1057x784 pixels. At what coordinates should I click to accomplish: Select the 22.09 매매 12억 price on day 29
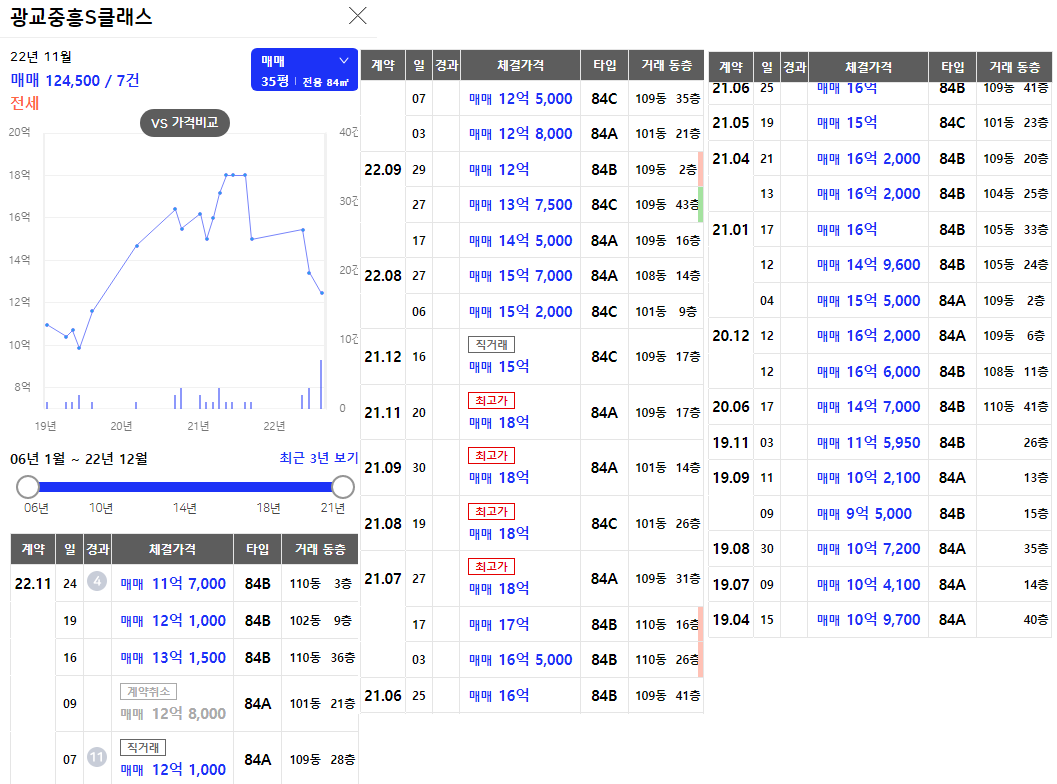click(x=499, y=170)
